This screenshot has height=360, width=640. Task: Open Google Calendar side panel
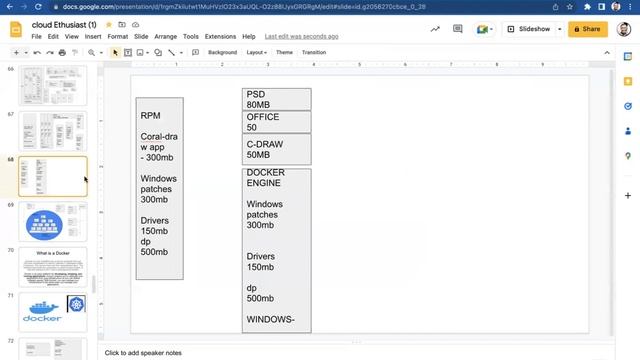(628, 57)
